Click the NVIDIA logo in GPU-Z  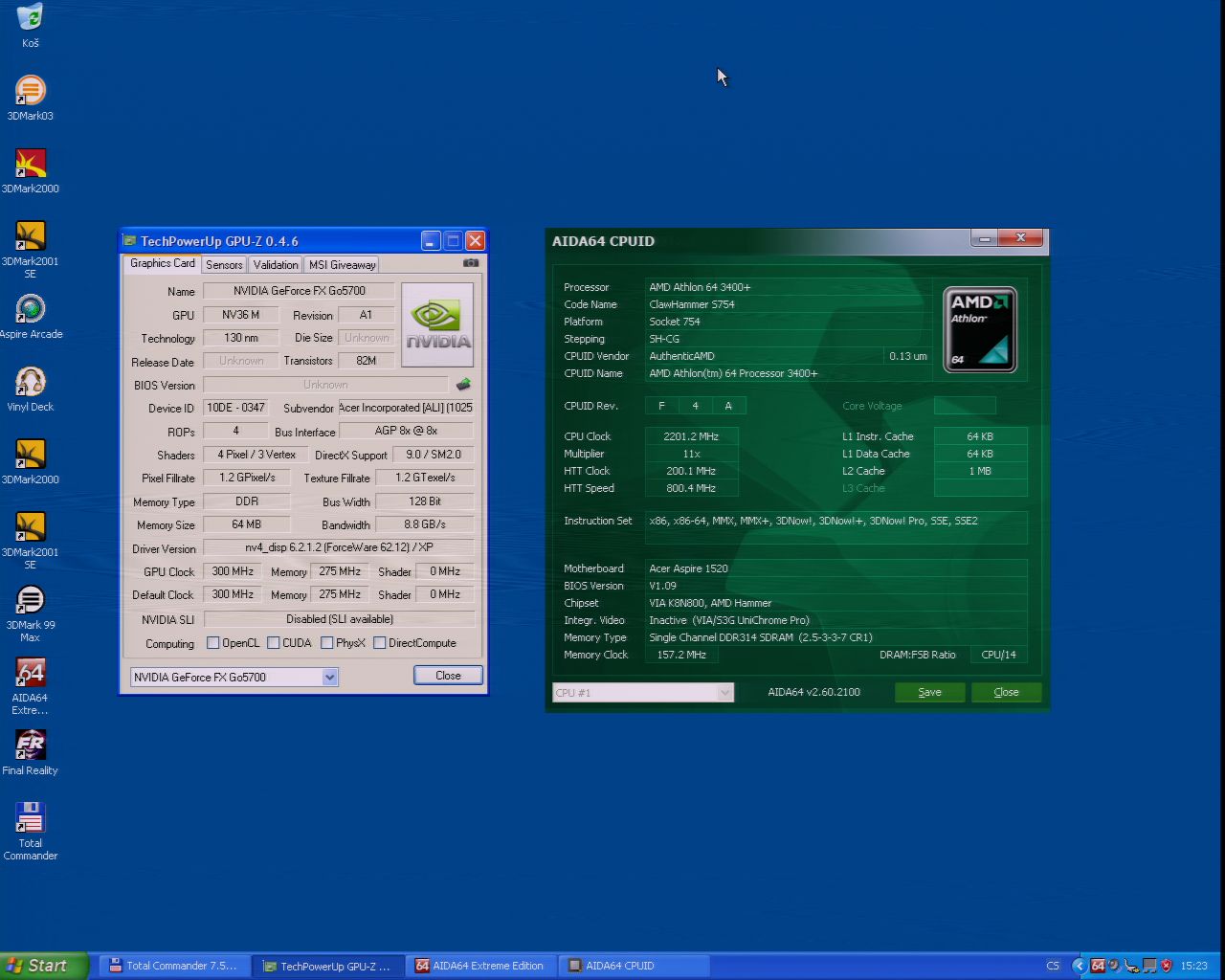coord(437,324)
